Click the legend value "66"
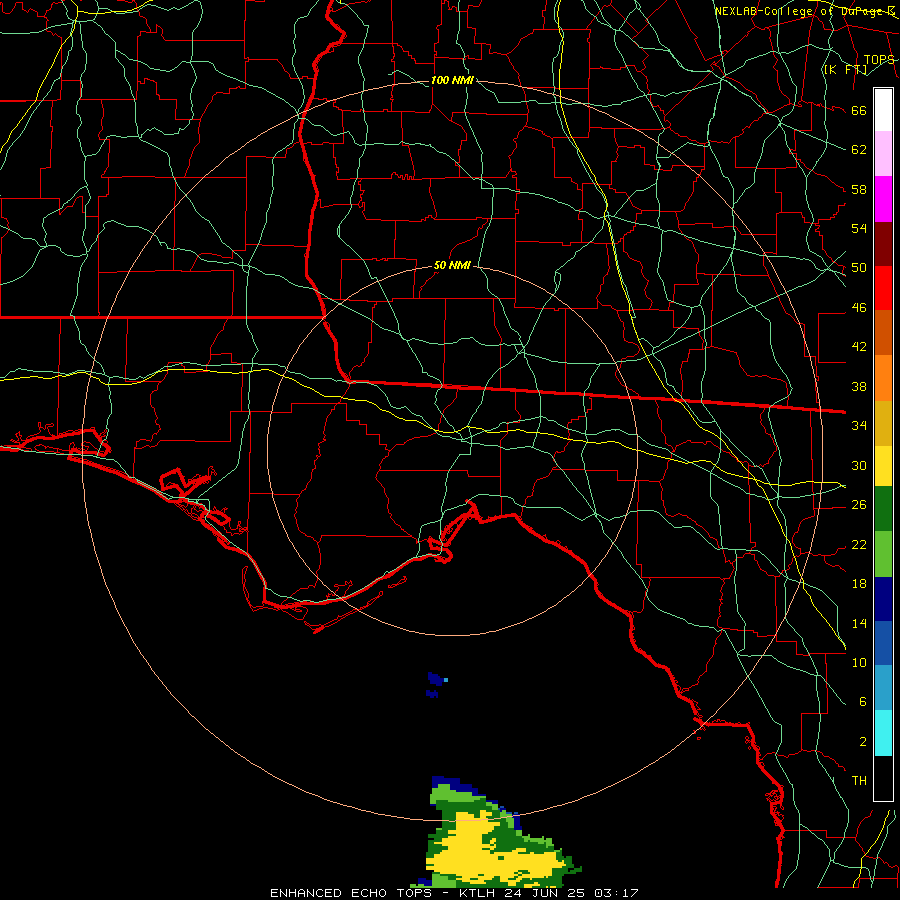900x900 pixels. click(859, 110)
